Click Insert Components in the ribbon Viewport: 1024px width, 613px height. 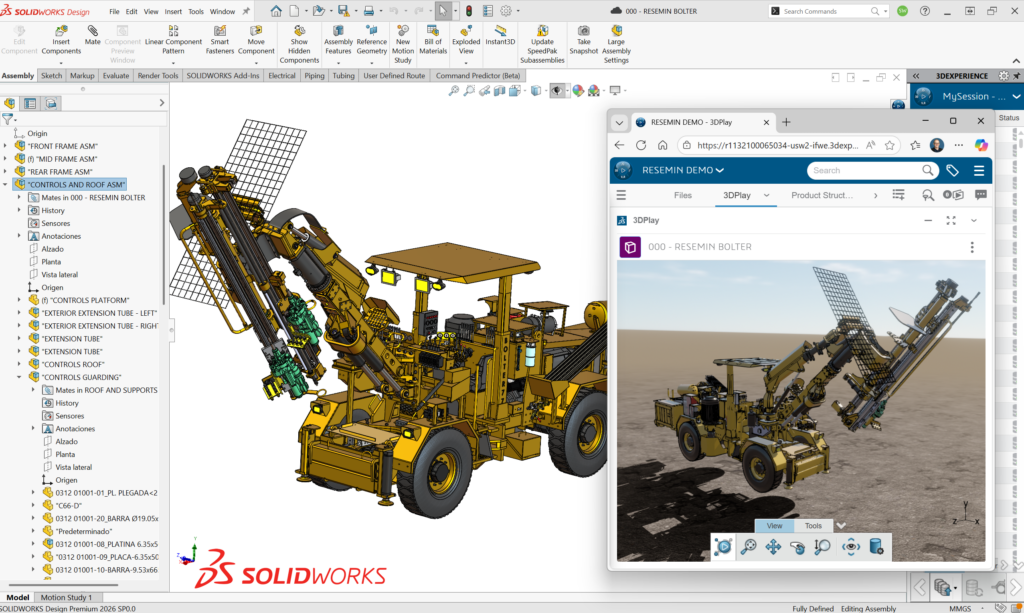pos(61,40)
